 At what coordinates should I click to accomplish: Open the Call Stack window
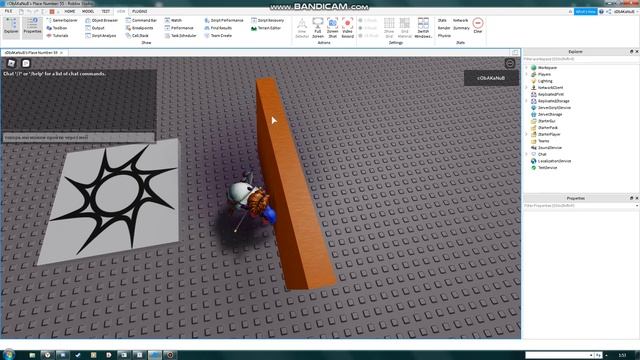coord(137,36)
